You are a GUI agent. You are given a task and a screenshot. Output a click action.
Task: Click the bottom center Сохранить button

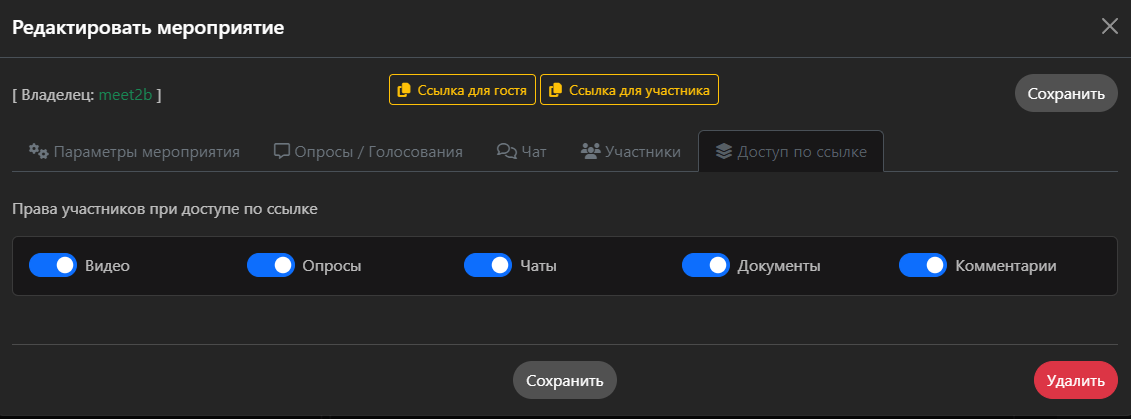(565, 381)
